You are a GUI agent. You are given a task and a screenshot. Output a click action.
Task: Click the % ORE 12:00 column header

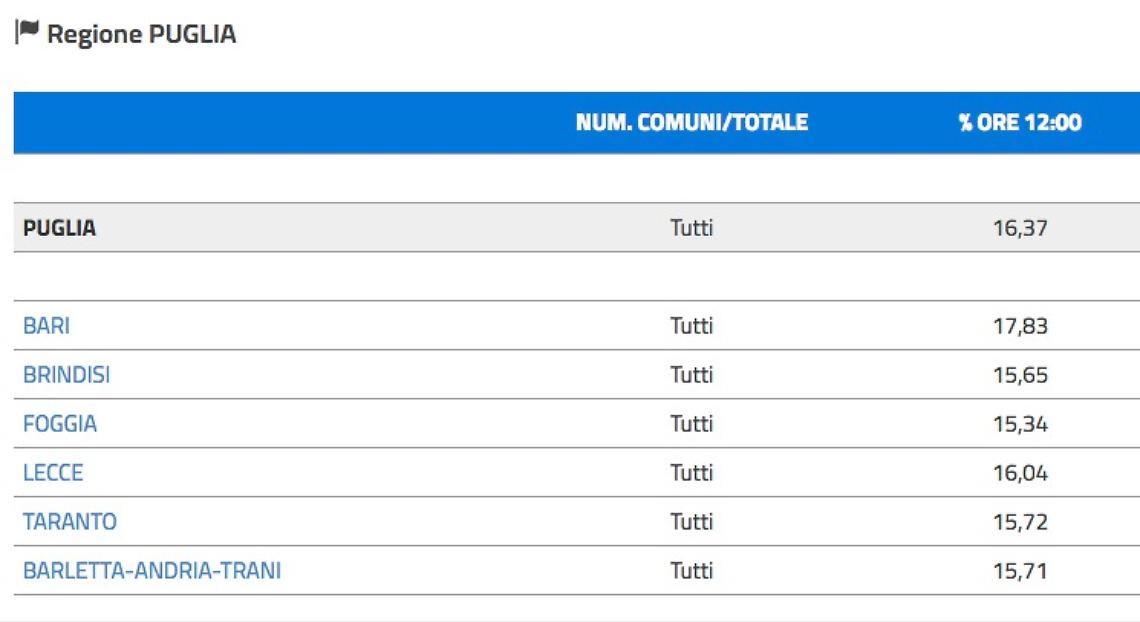[1020, 122]
